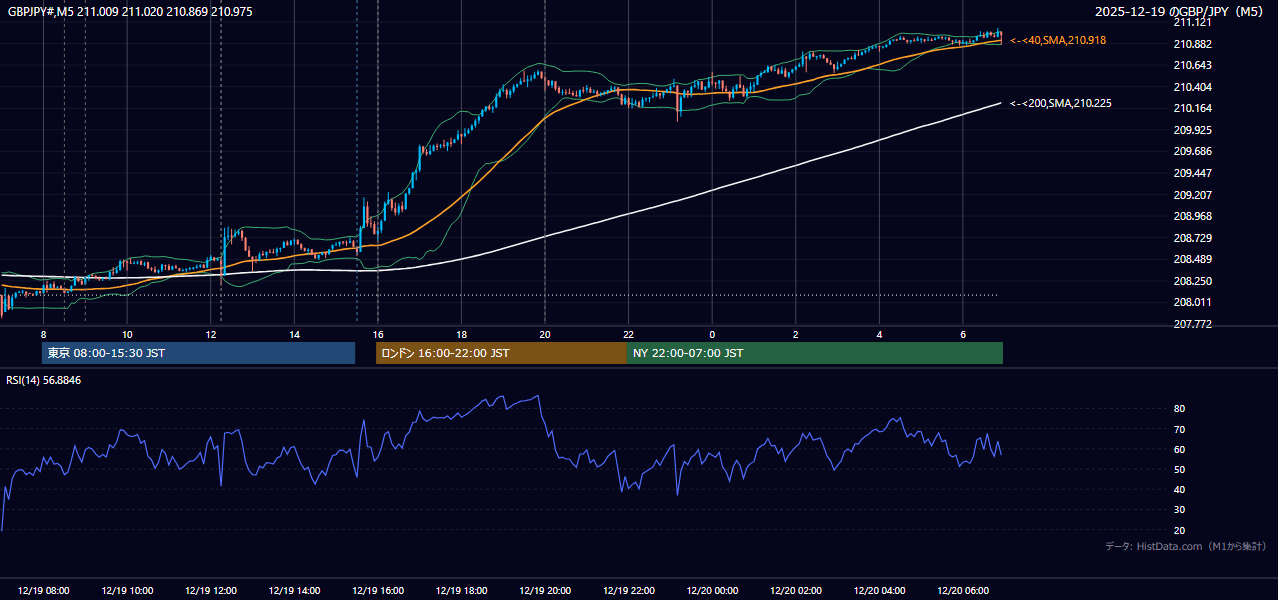Click hour label 18 under the price chart
This screenshot has width=1278, height=600.
pos(461,334)
